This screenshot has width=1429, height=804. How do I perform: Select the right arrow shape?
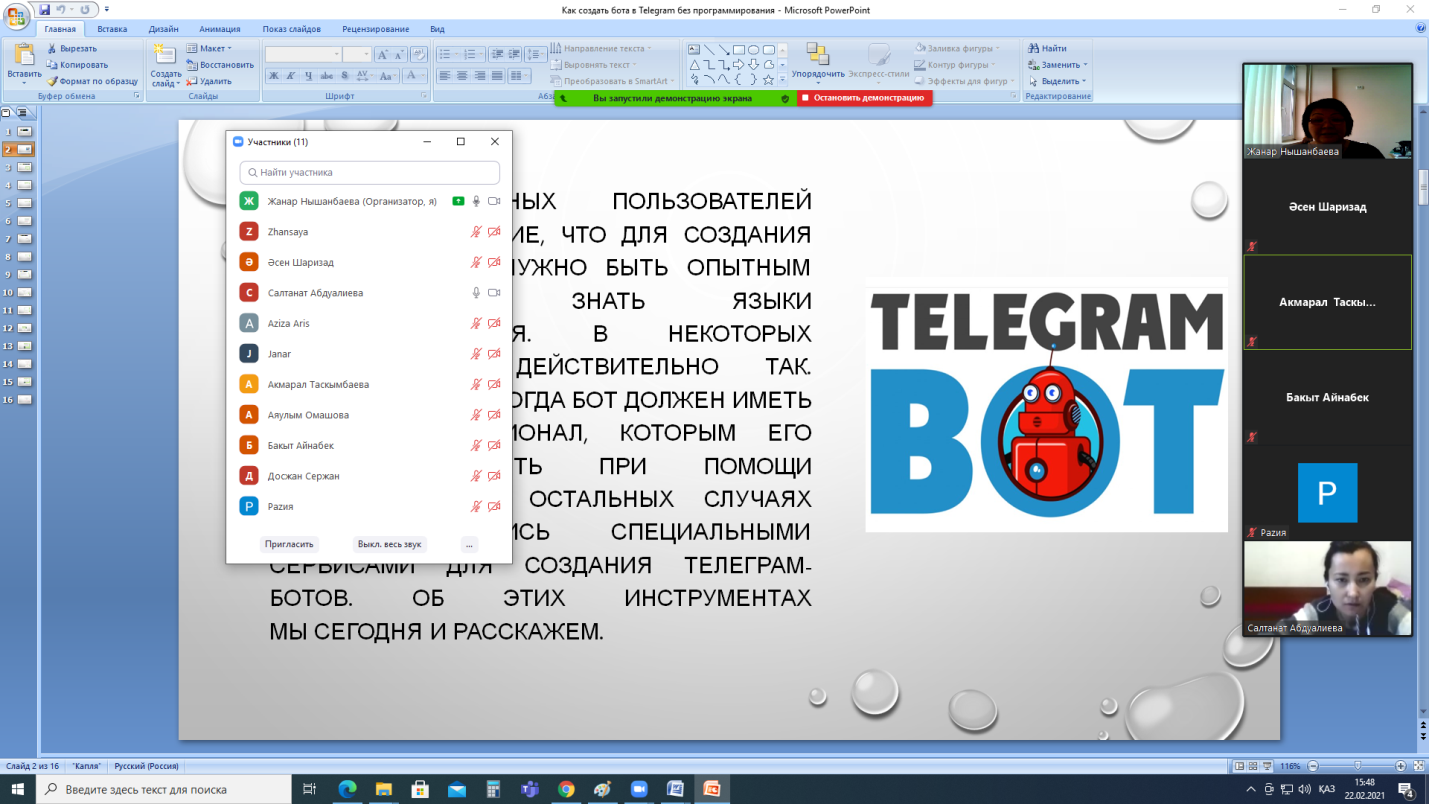739,64
